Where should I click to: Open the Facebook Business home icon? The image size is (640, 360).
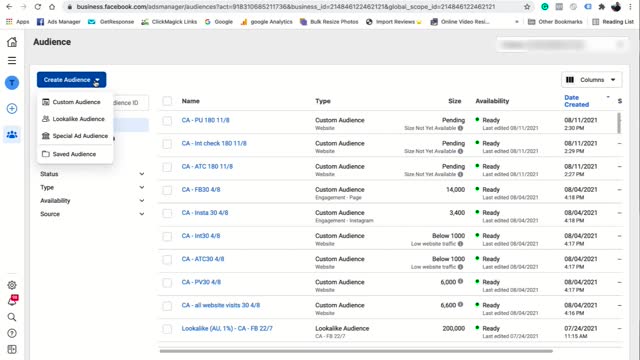point(12,42)
